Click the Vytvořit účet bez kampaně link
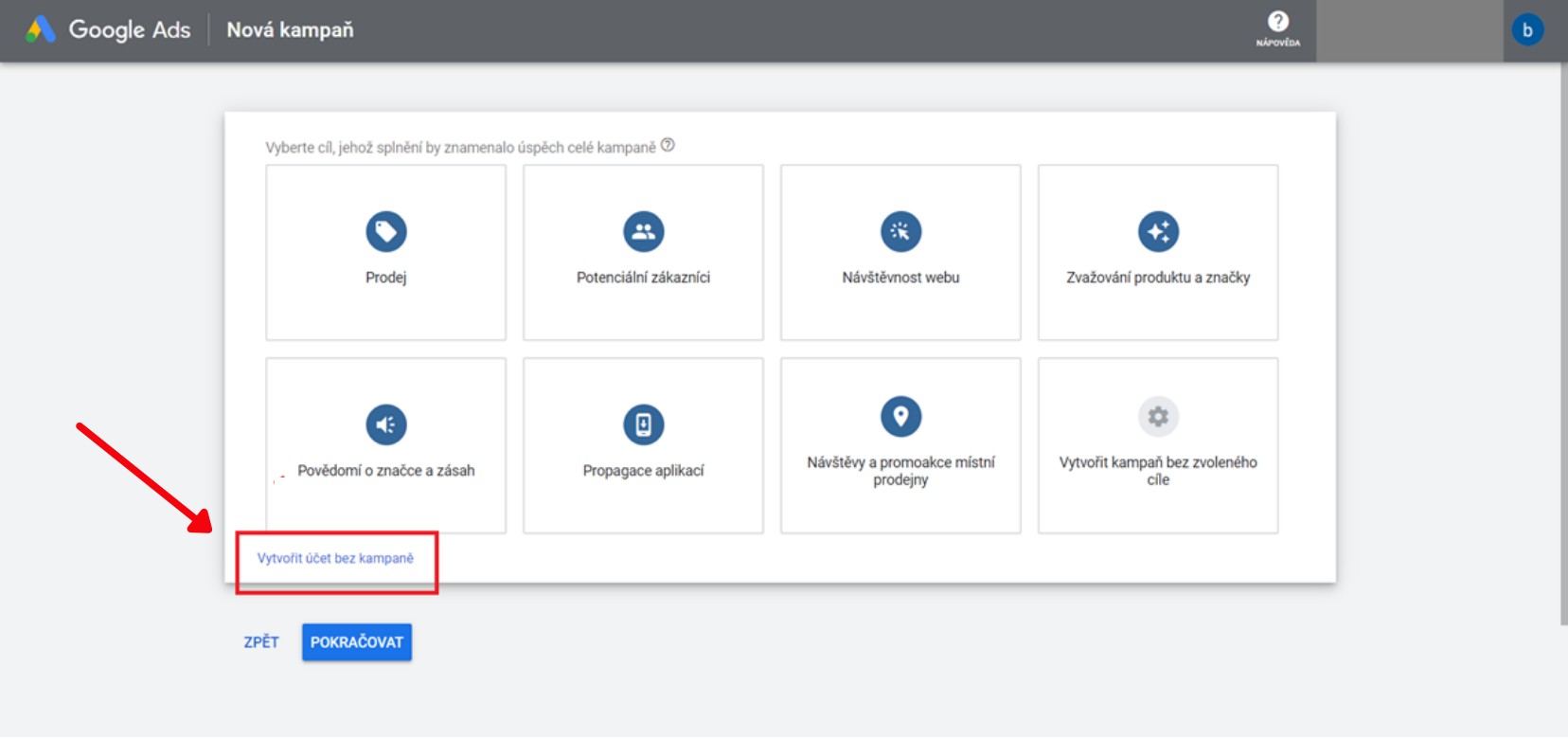The image size is (1568, 739). (x=335, y=558)
